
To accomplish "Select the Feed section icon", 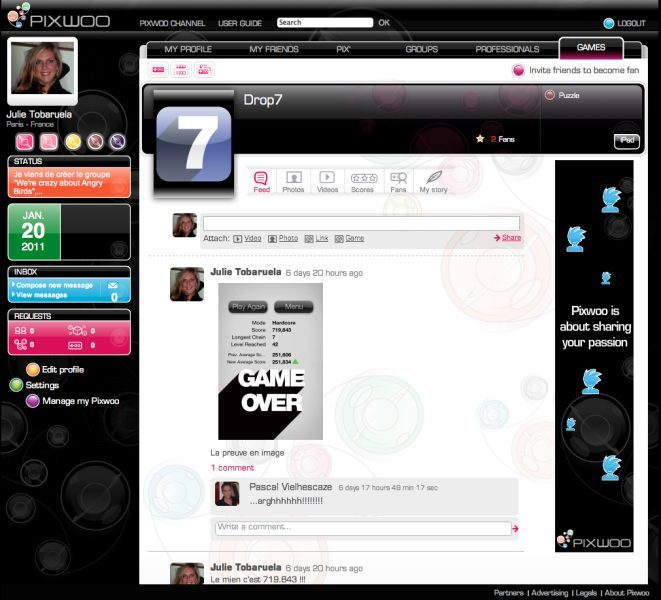I will coord(261,182).
